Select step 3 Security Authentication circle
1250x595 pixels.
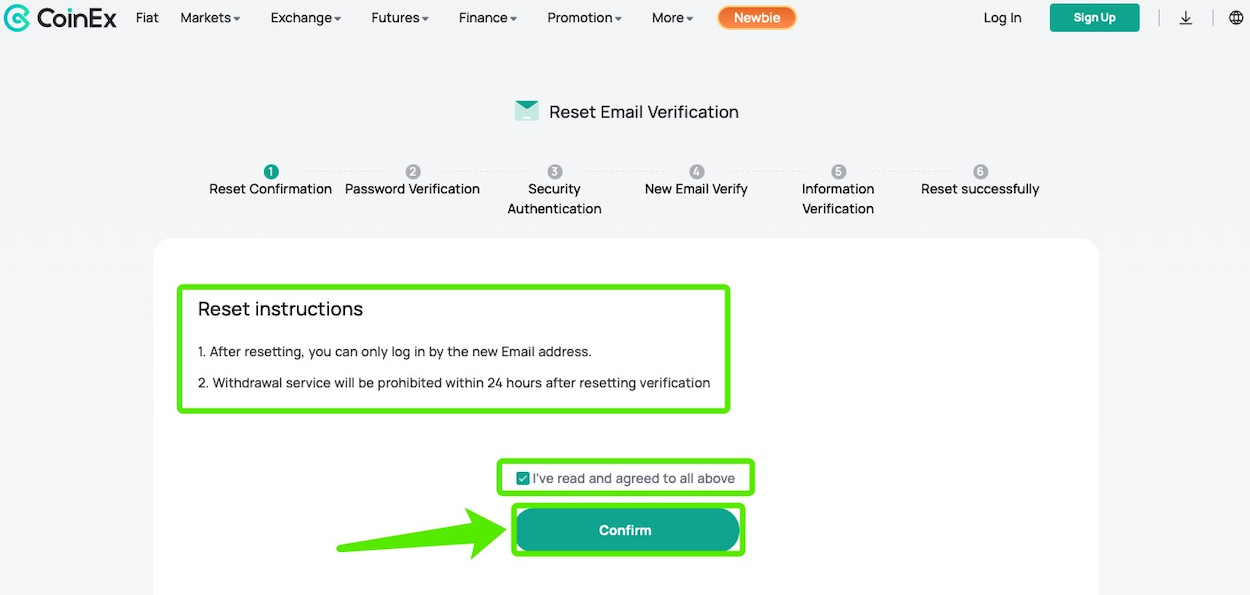[x=555, y=172]
